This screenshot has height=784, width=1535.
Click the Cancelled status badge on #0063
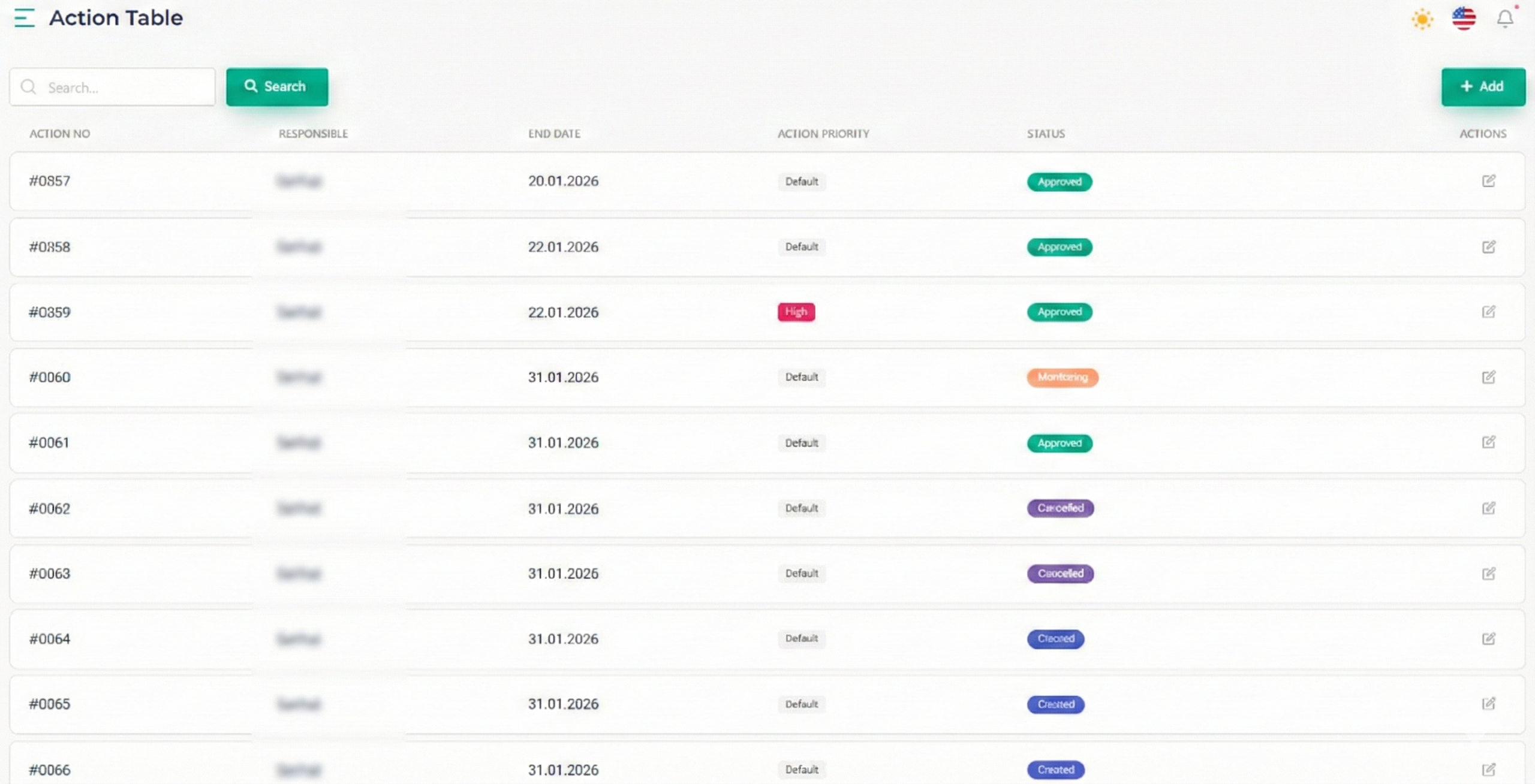pyautogui.click(x=1060, y=574)
